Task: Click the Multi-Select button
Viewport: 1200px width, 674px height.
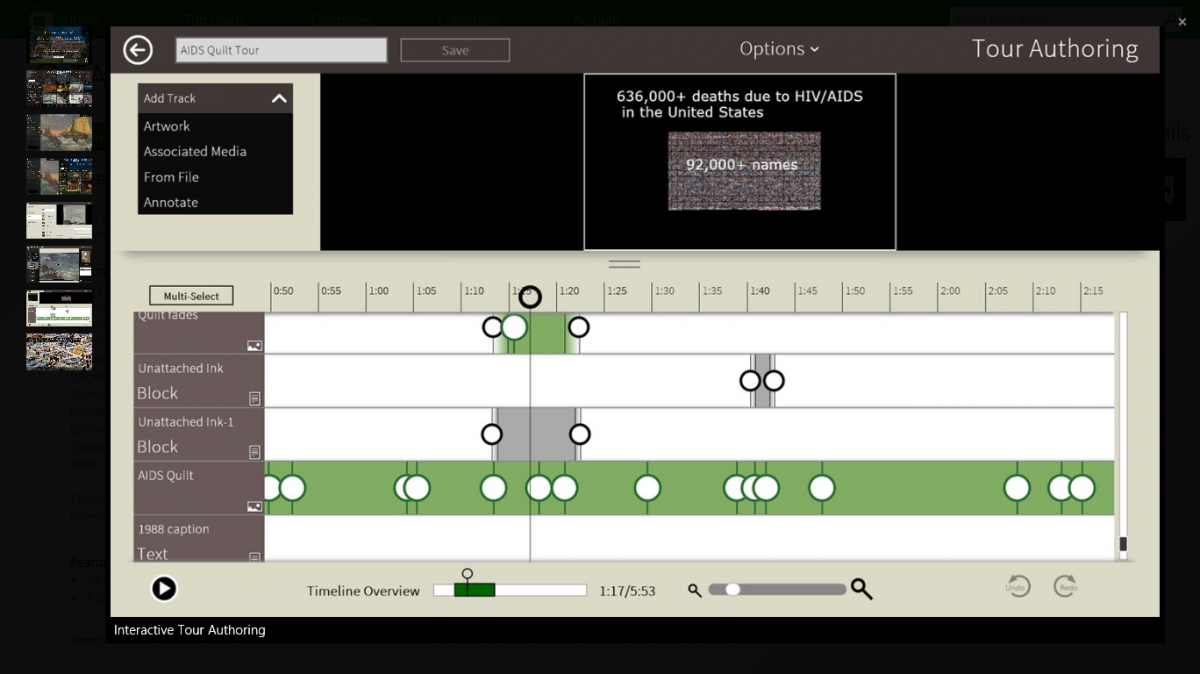Action: click(191, 296)
